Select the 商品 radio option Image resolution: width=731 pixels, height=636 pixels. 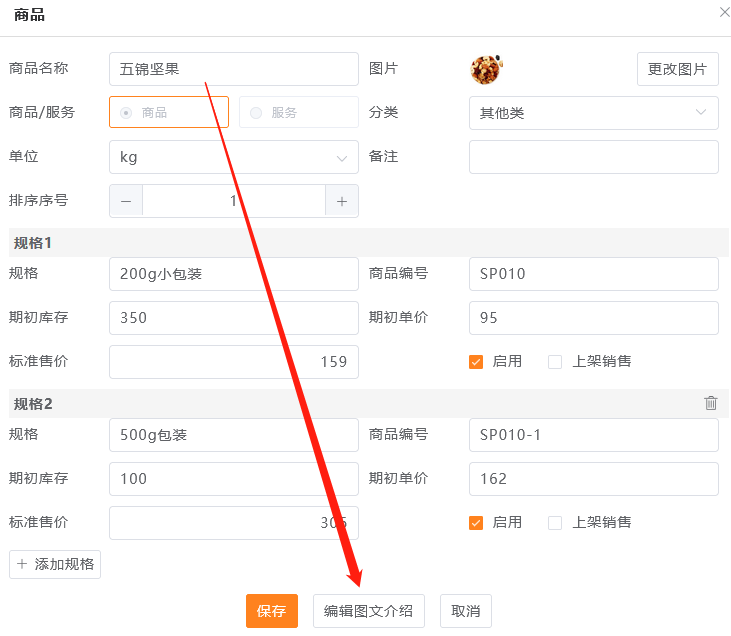pos(126,113)
